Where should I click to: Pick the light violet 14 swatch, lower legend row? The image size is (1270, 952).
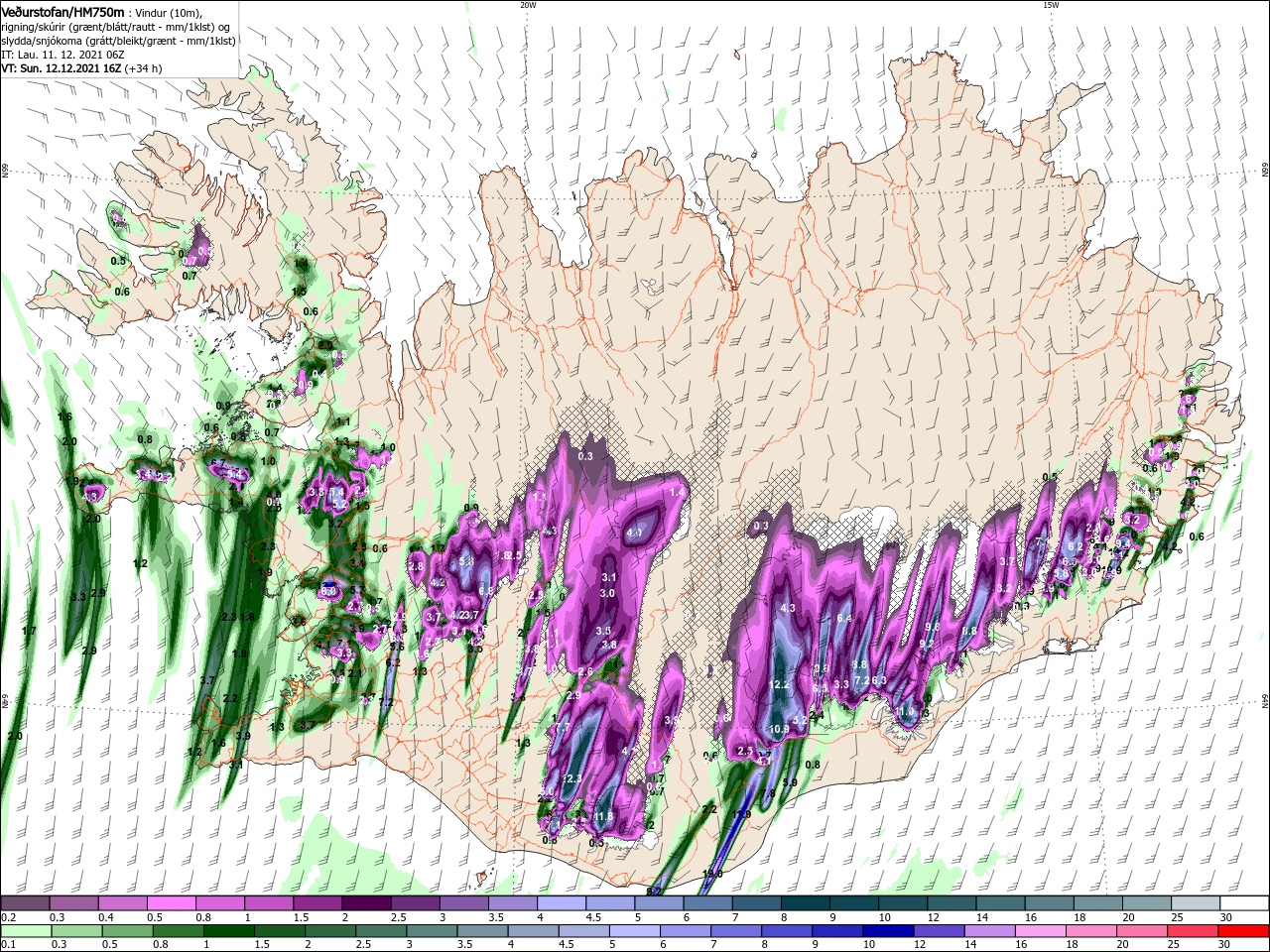click(x=991, y=930)
